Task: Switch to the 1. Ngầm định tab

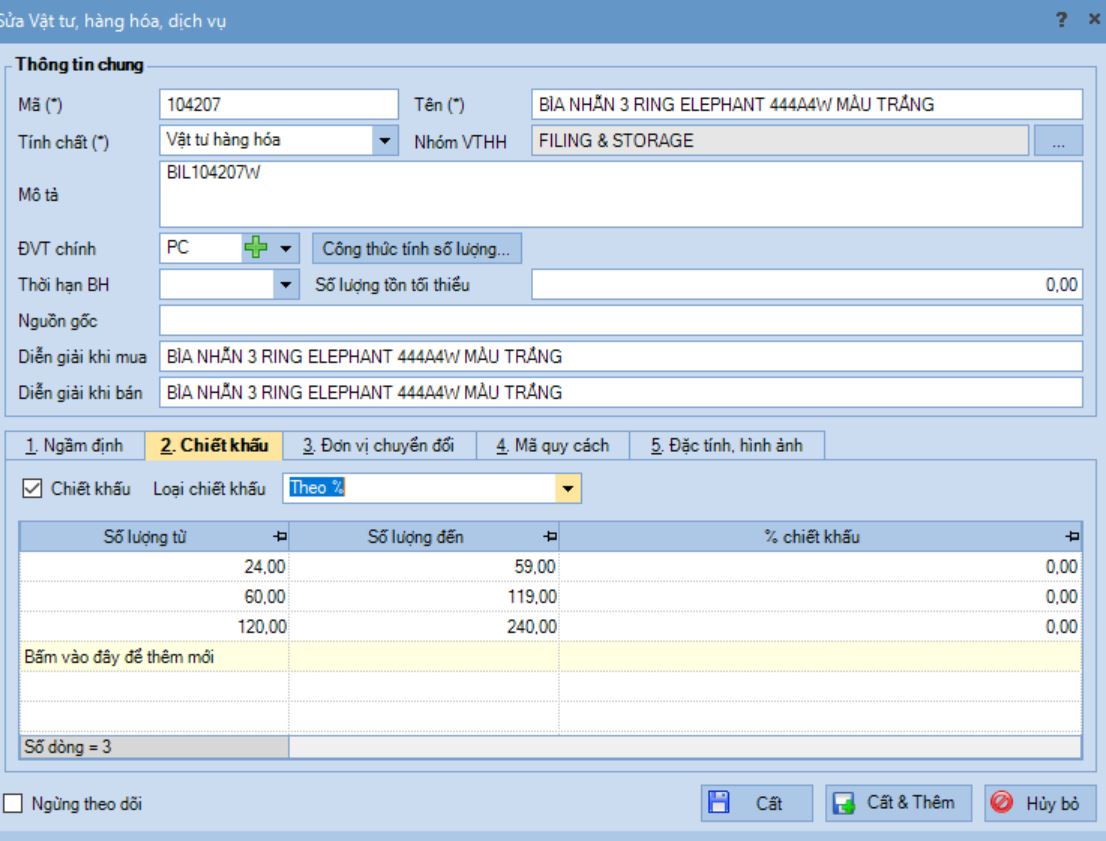Action: pyautogui.click(x=75, y=446)
